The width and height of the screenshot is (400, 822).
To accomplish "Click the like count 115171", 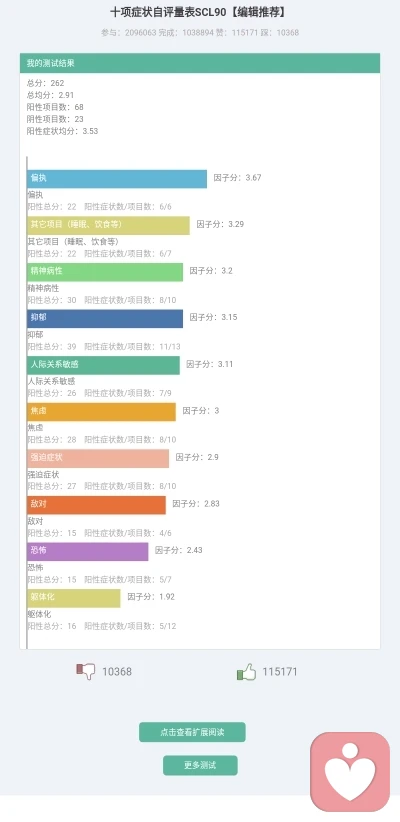I will [x=279, y=672].
